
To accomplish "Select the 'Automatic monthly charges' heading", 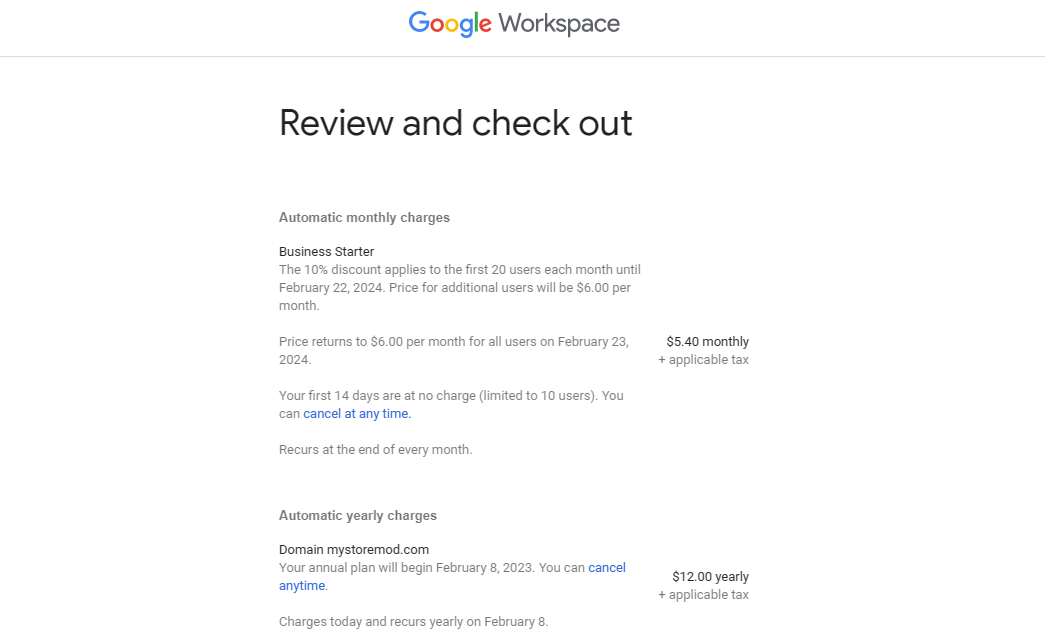I will click(x=364, y=217).
